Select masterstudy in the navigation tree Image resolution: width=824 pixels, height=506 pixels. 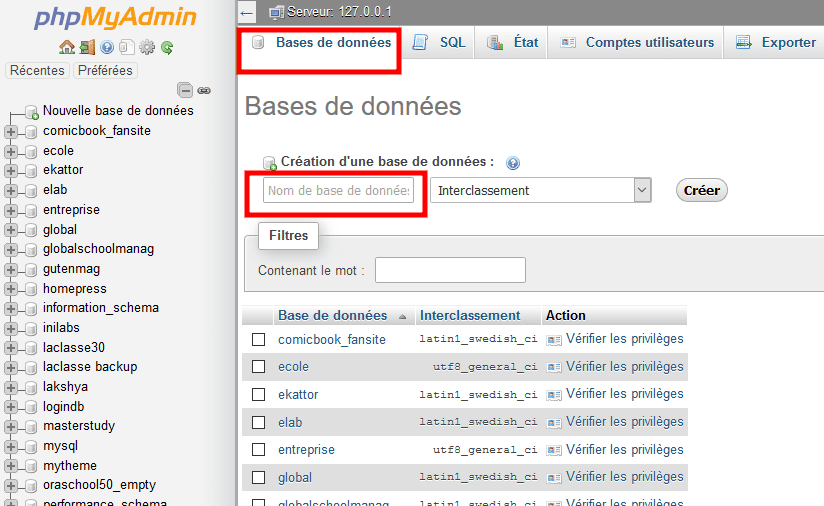click(x=79, y=426)
